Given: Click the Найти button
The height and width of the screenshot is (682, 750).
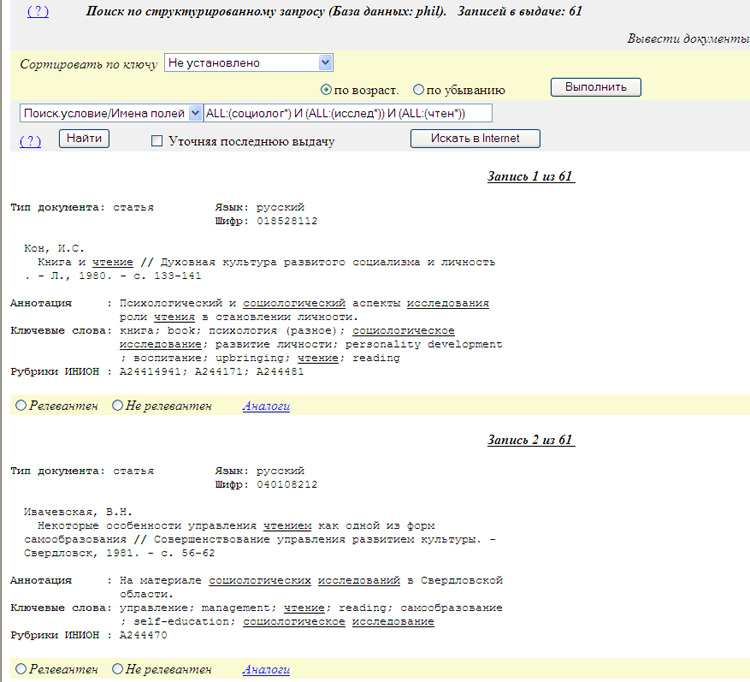Looking at the screenshot, I should coord(84,138).
